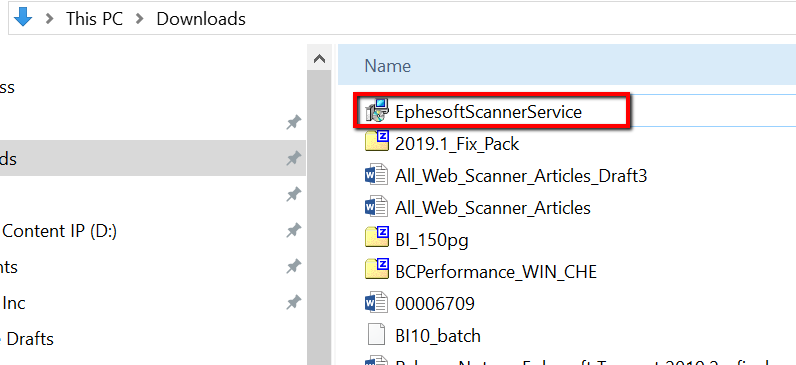Screen dimensions: 796x365
Task: Click the 2019.1_Fix_Pack zip folder icon
Action: [377, 142]
